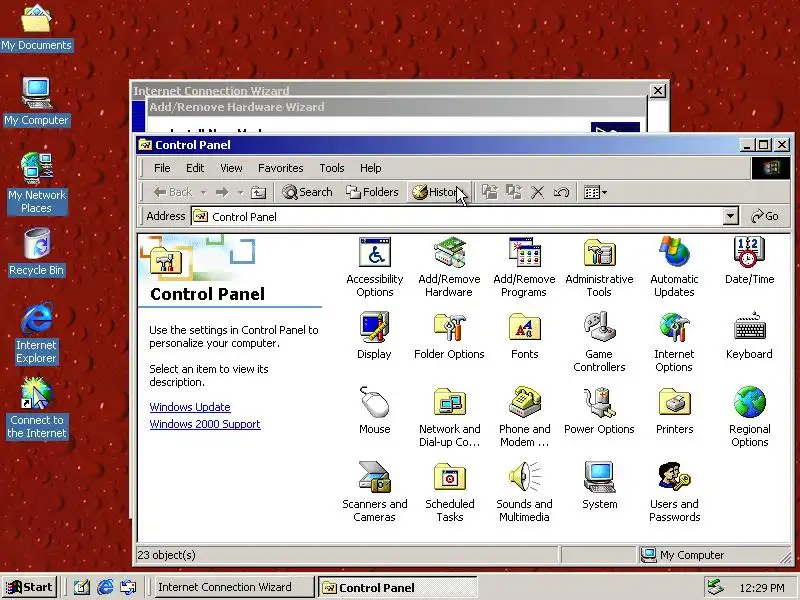Open Scheduled Tasks folder
Screen dimensions: 800x600
pos(449,491)
